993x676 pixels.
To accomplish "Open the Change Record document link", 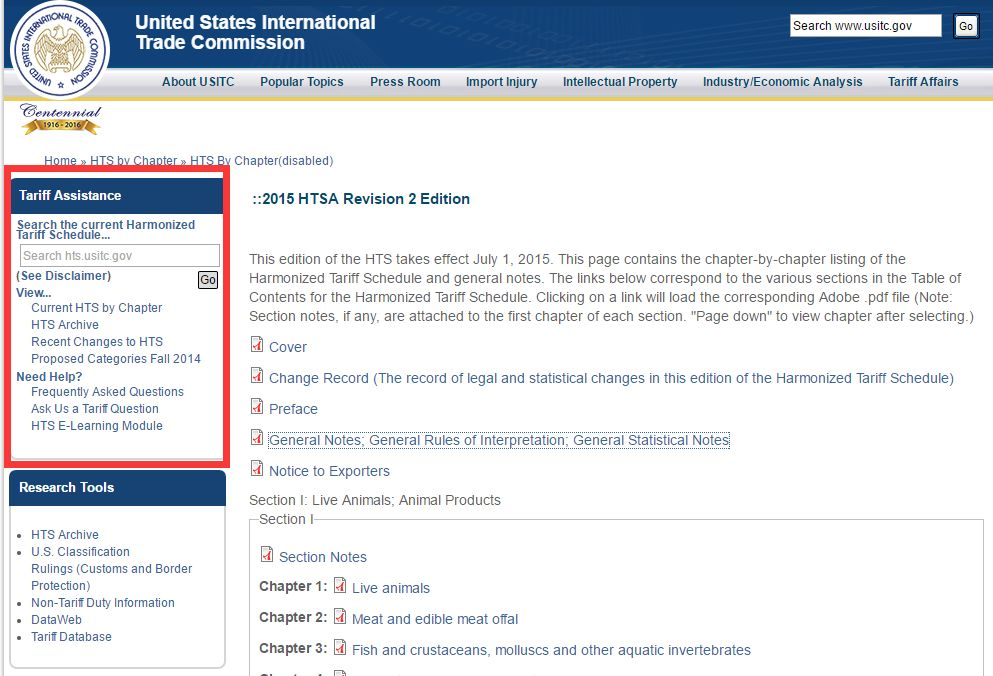I will (612, 378).
